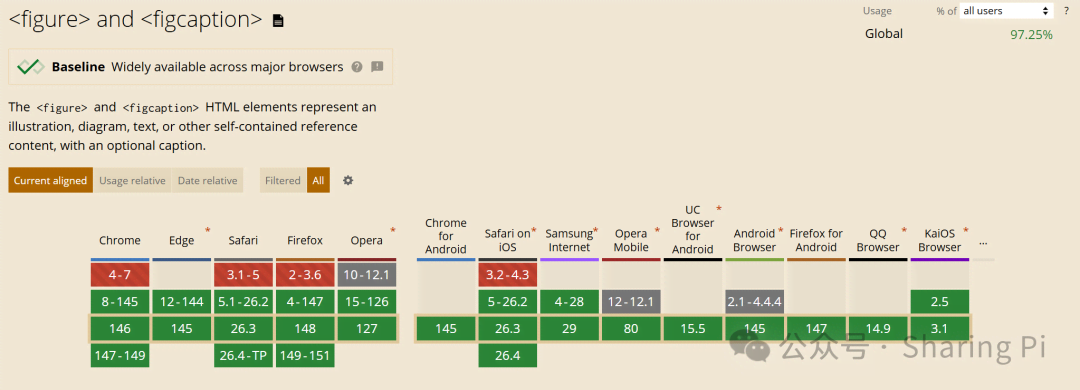Click the asterisk note beside UC Browser
The image size is (1080, 390).
(x=719, y=209)
